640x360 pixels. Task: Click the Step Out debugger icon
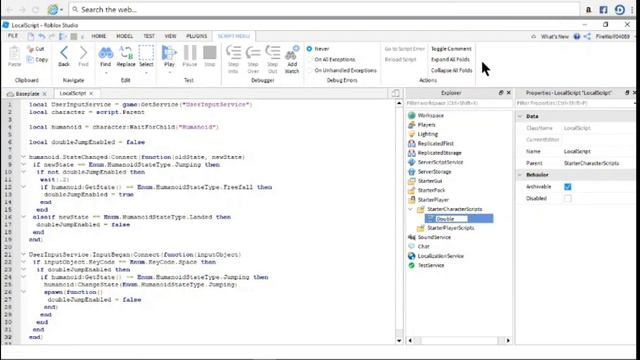(x=273, y=53)
